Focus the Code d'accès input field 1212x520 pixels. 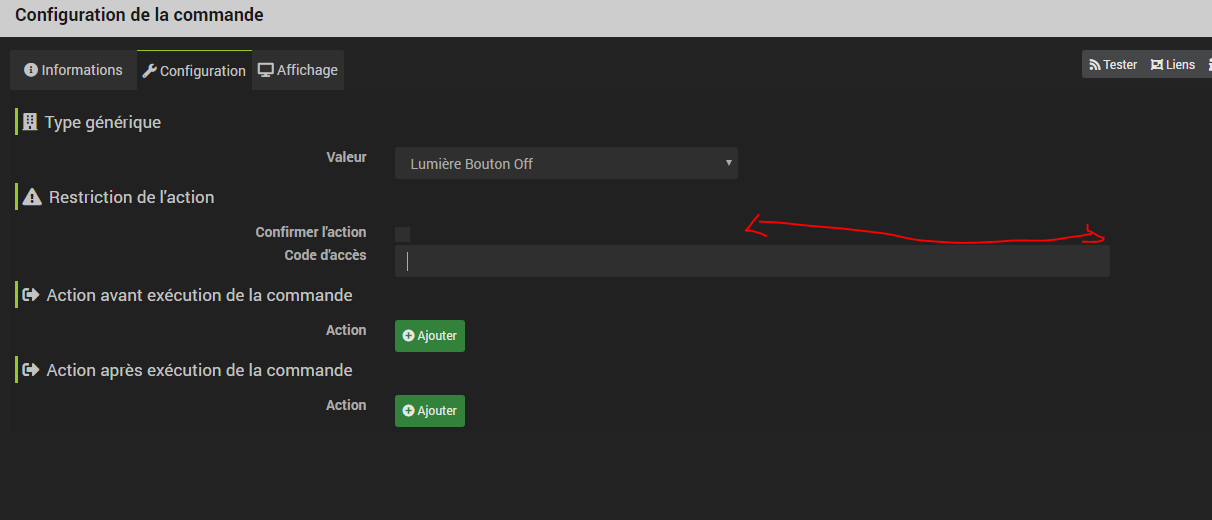(x=752, y=261)
